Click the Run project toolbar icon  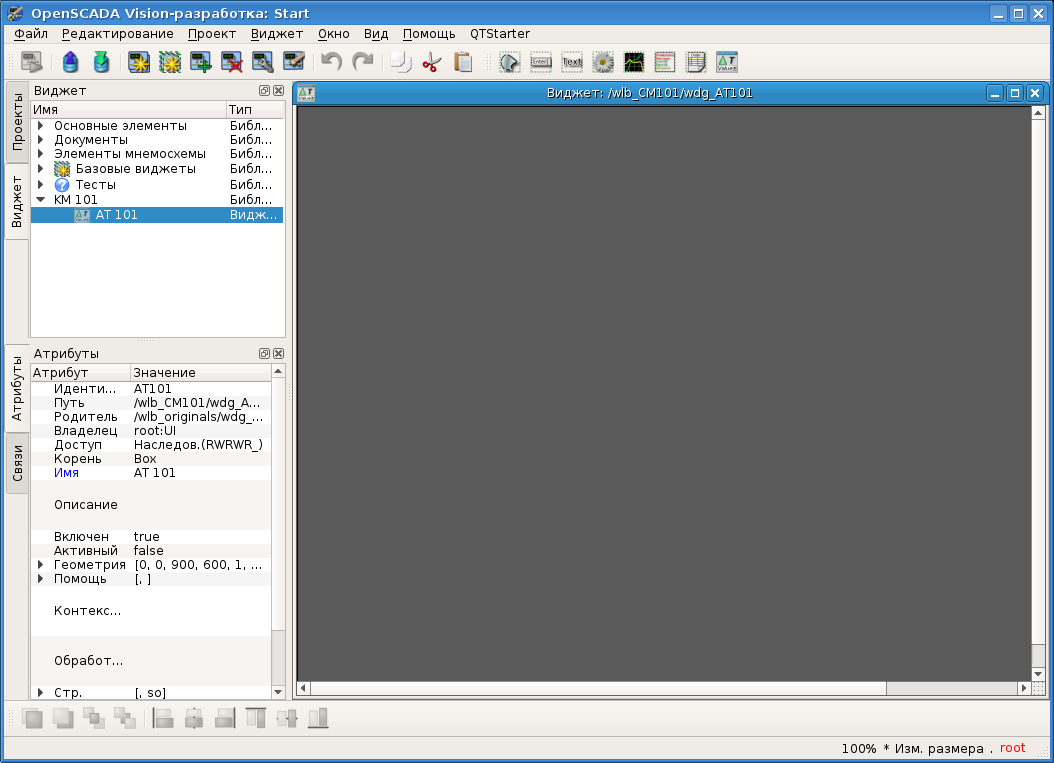pyautogui.click(x=32, y=62)
